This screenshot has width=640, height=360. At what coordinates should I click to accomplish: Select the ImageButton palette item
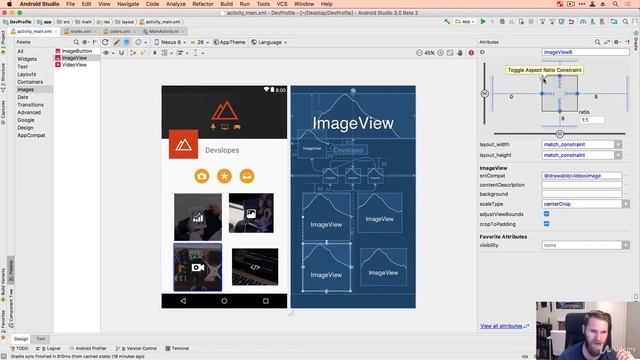(77, 51)
